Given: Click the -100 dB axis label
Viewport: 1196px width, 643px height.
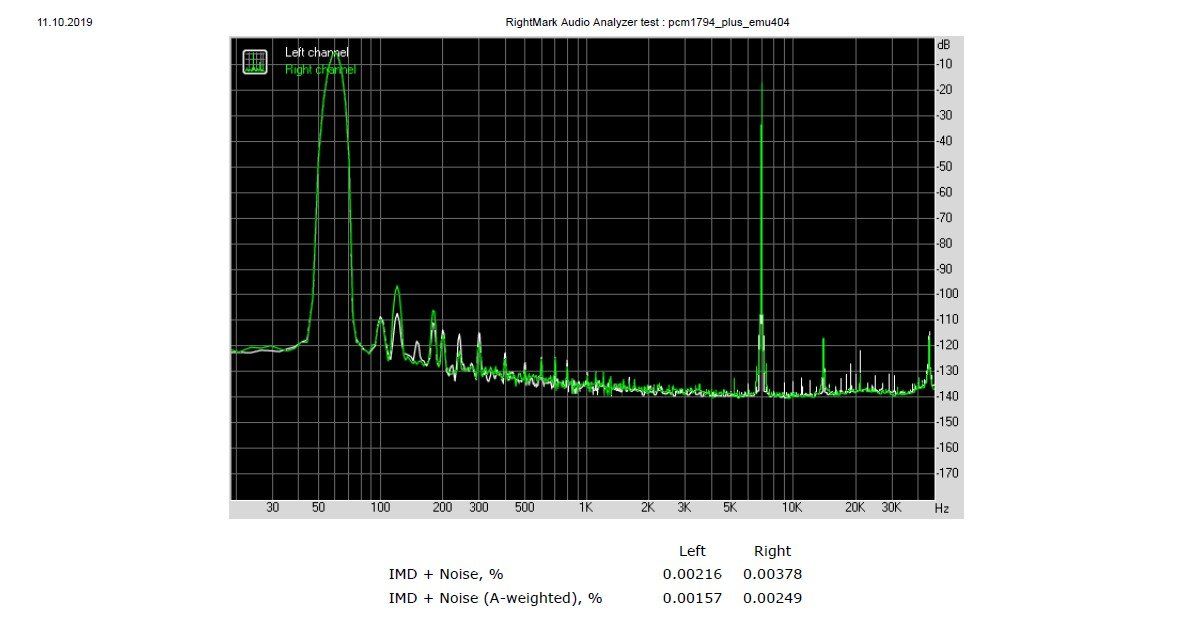Looking at the screenshot, I should 947,294.
